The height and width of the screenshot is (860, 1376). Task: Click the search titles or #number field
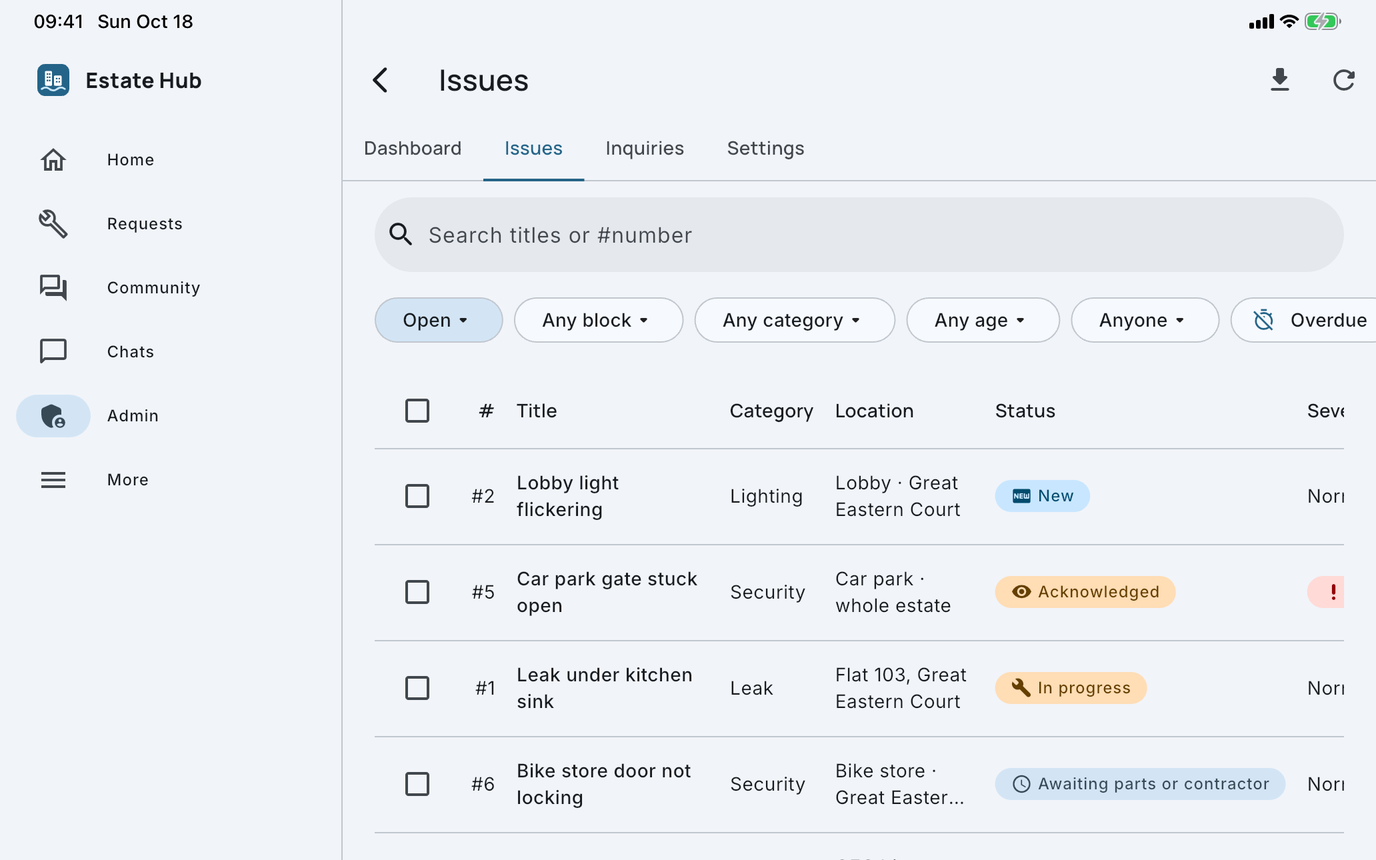click(x=859, y=235)
